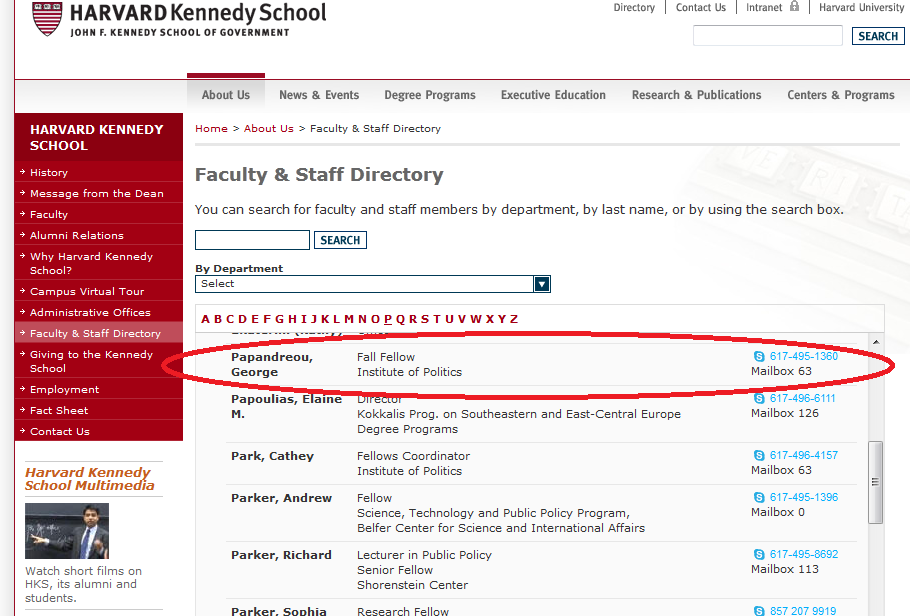Viewport: 910px width, 616px height.
Task: Open History in the sidebar
Action: click(x=49, y=172)
